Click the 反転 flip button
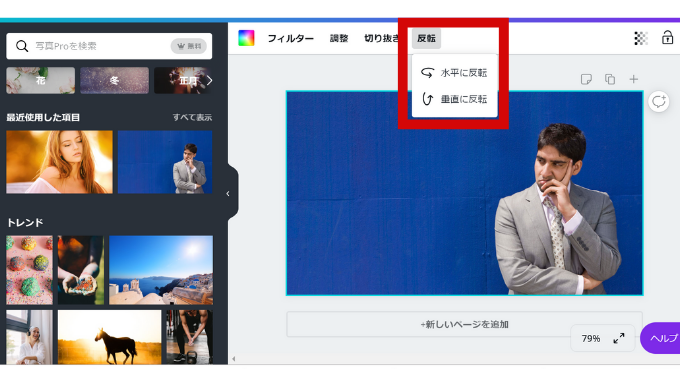This screenshot has width=680, height=390. [426, 39]
